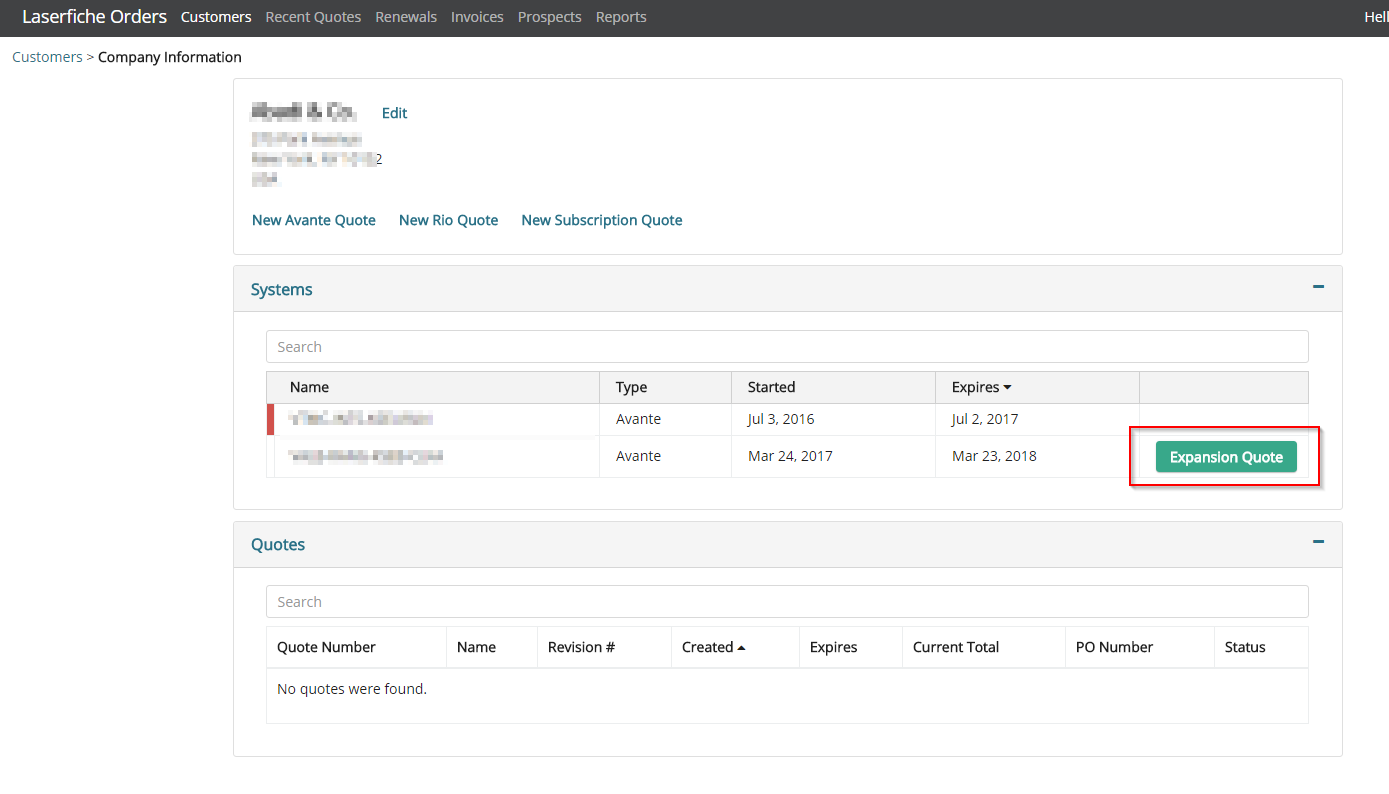Start a New Subscription Quote
The image size is (1389, 794).
coord(602,220)
